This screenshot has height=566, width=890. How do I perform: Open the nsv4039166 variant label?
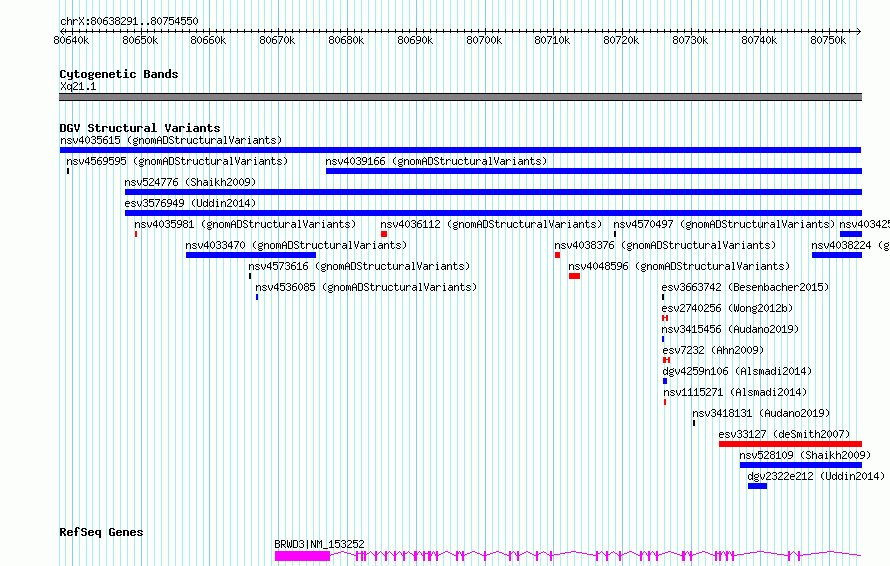(436, 161)
